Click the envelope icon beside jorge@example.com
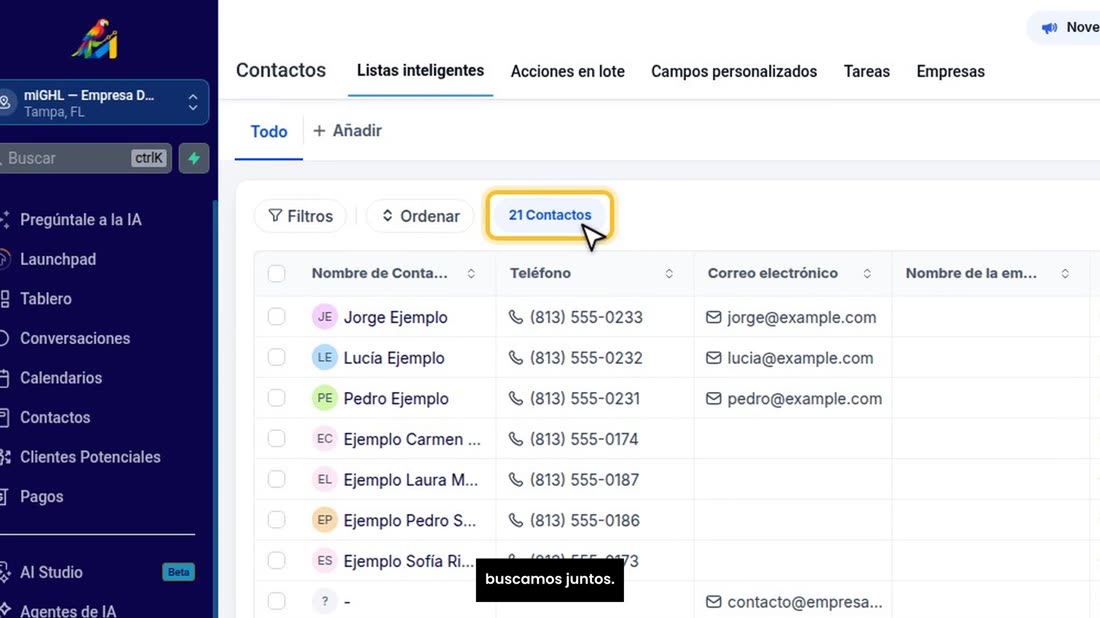Image resolution: width=1100 pixels, height=618 pixels. click(713, 317)
